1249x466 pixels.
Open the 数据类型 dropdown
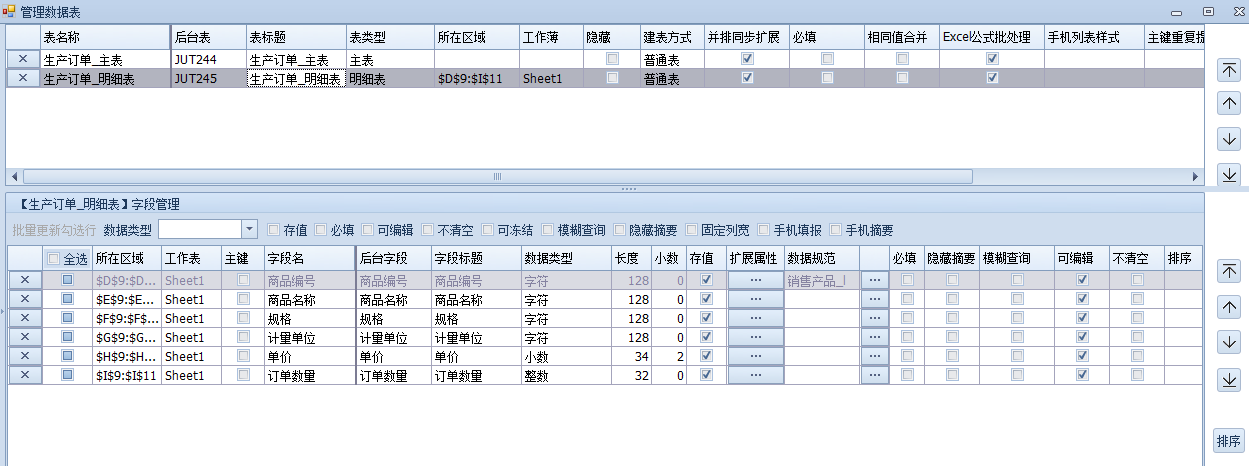pyautogui.click(x=249, y=230)
